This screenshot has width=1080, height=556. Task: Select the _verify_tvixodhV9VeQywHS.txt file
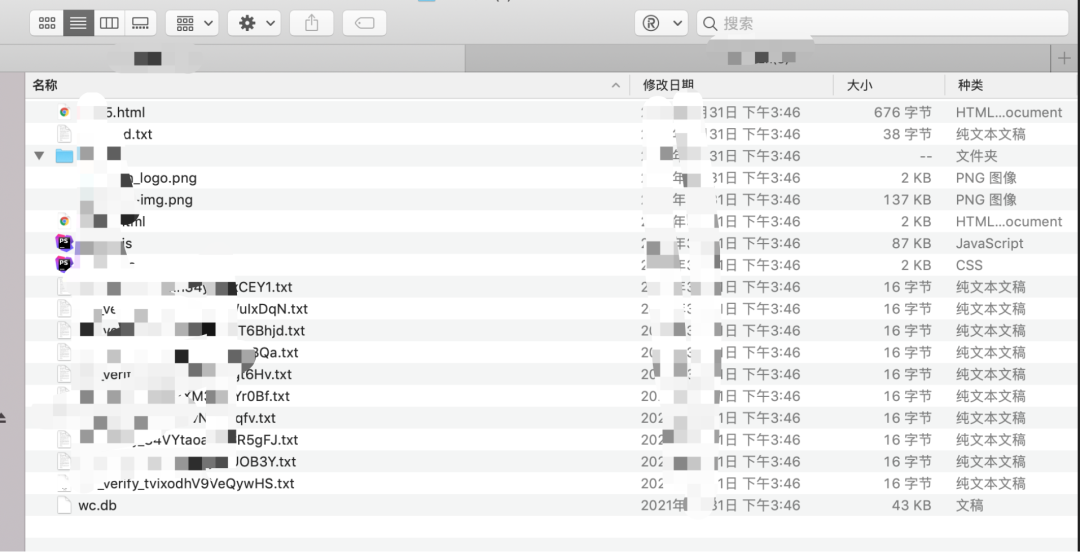pos(196,484)
